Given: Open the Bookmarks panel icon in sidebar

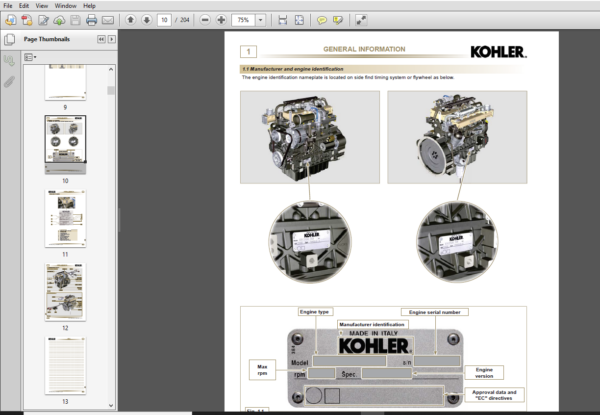Looking at the screenshot, I should (x=10, y=60).
